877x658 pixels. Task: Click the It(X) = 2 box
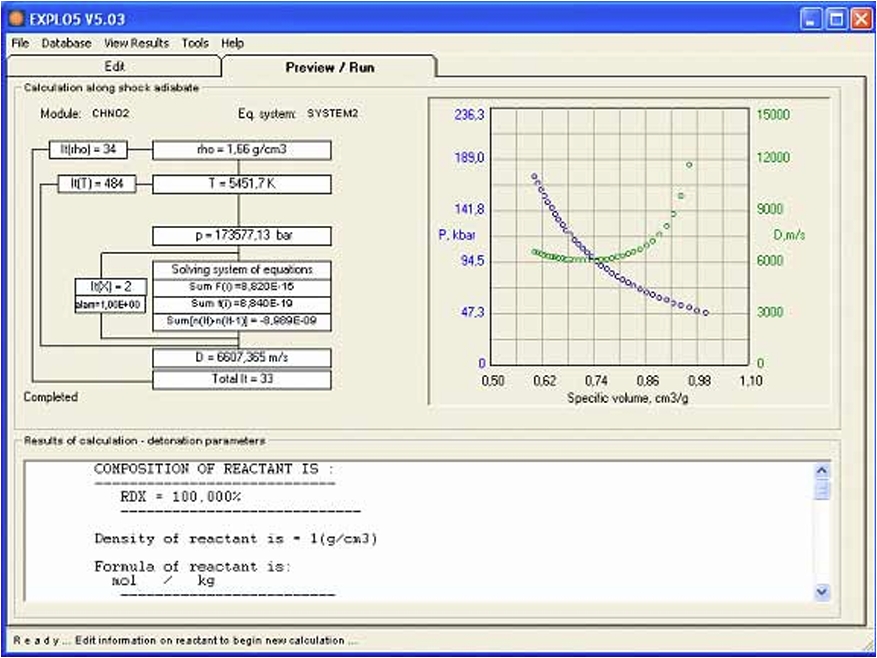click(x=111, y=287)
